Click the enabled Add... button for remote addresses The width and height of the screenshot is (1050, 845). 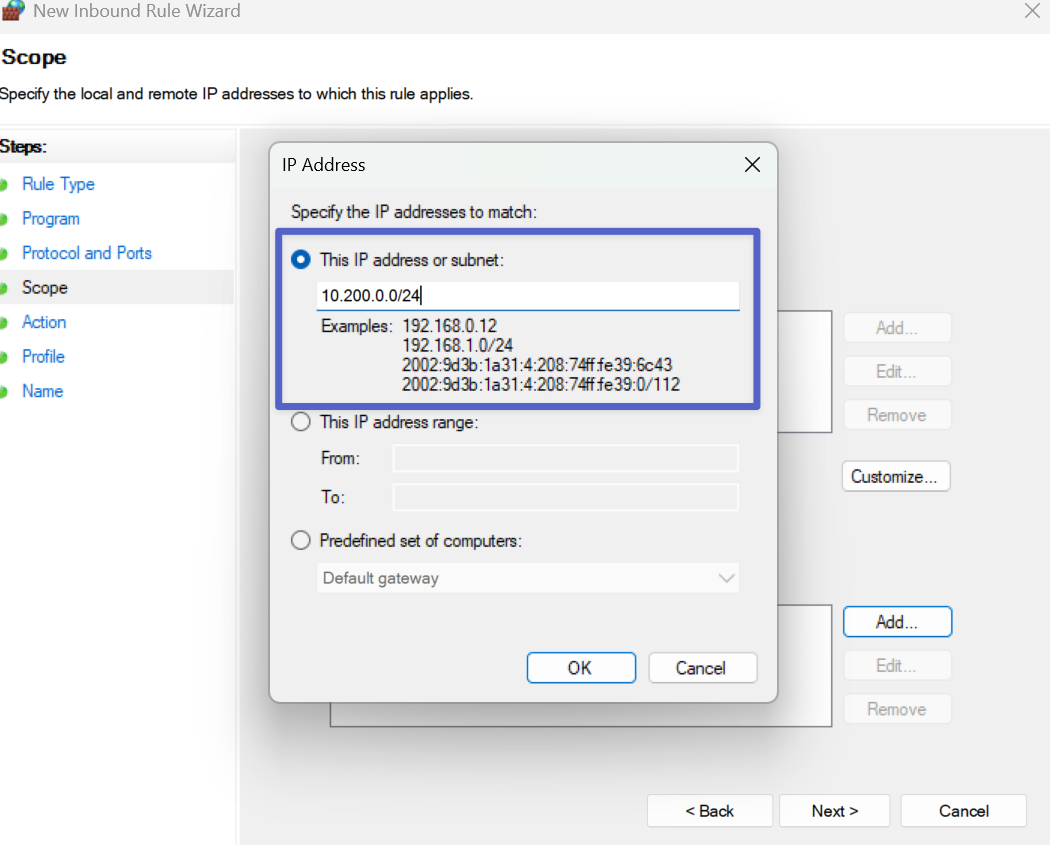896,622
